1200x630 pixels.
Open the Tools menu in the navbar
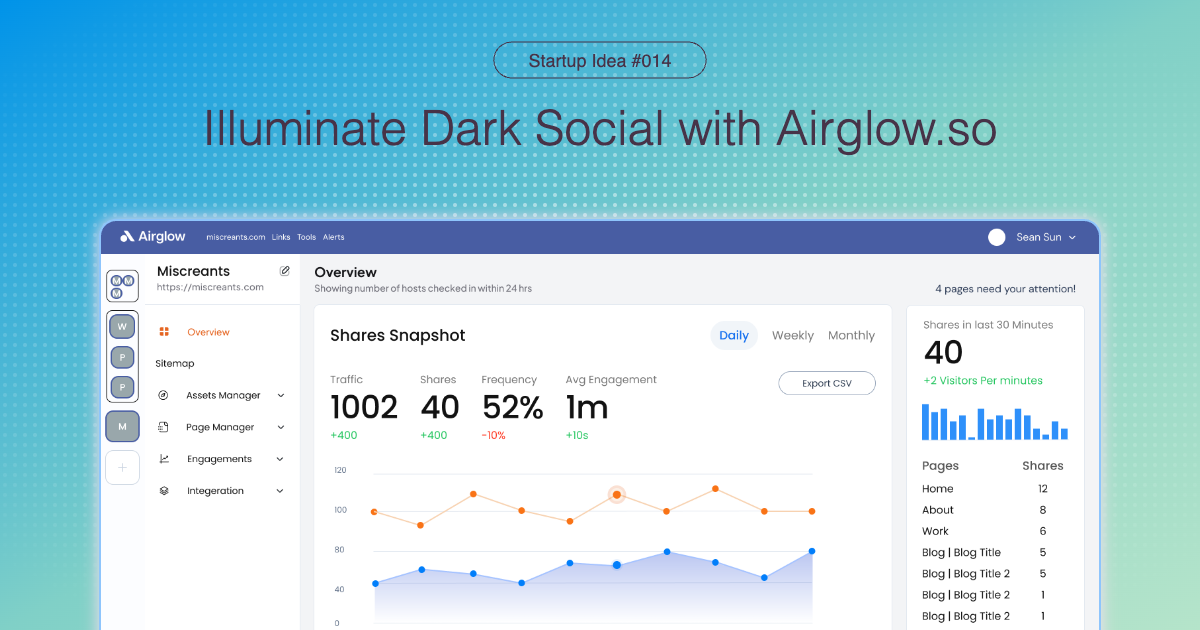(x=306, y=237)
